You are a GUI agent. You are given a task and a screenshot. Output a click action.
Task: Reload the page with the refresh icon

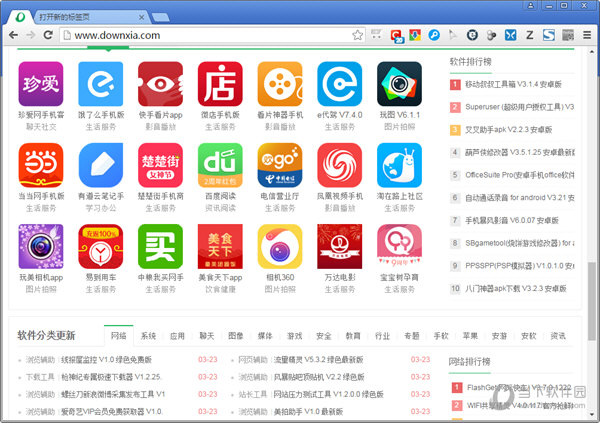point(48,35)
